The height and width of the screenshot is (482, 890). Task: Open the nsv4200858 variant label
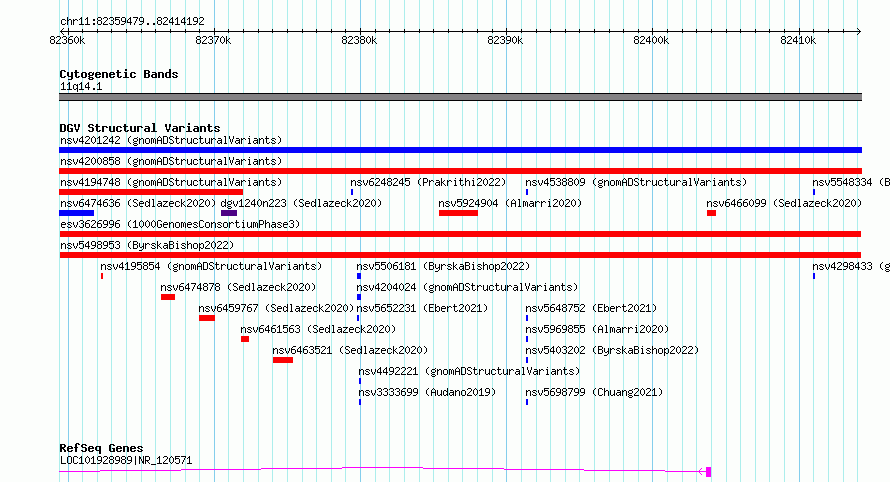(x=171, y=161)
